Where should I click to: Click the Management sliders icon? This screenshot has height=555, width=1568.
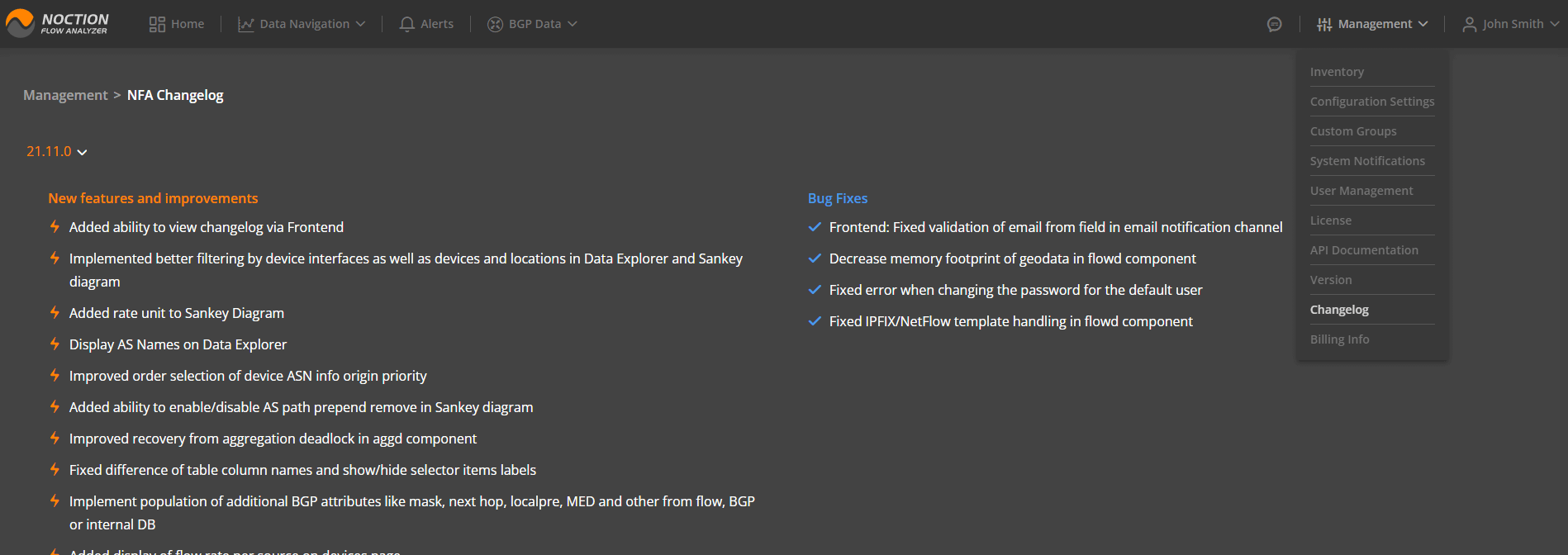tap(1324, 24)
